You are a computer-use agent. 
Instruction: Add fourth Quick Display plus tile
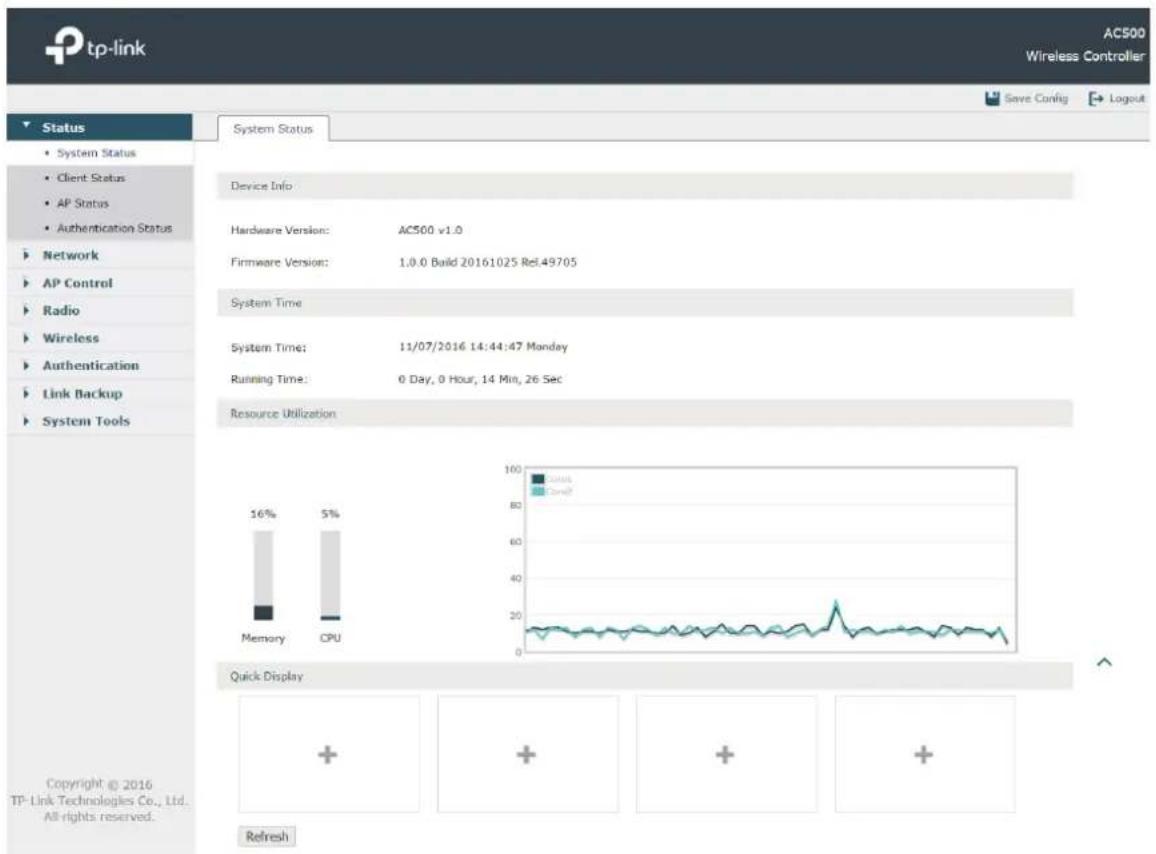click(925, 754)
